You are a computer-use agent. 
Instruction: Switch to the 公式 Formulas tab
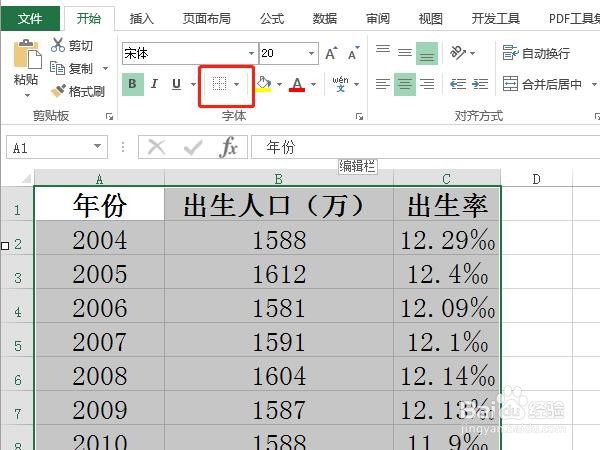pos(272,18)
